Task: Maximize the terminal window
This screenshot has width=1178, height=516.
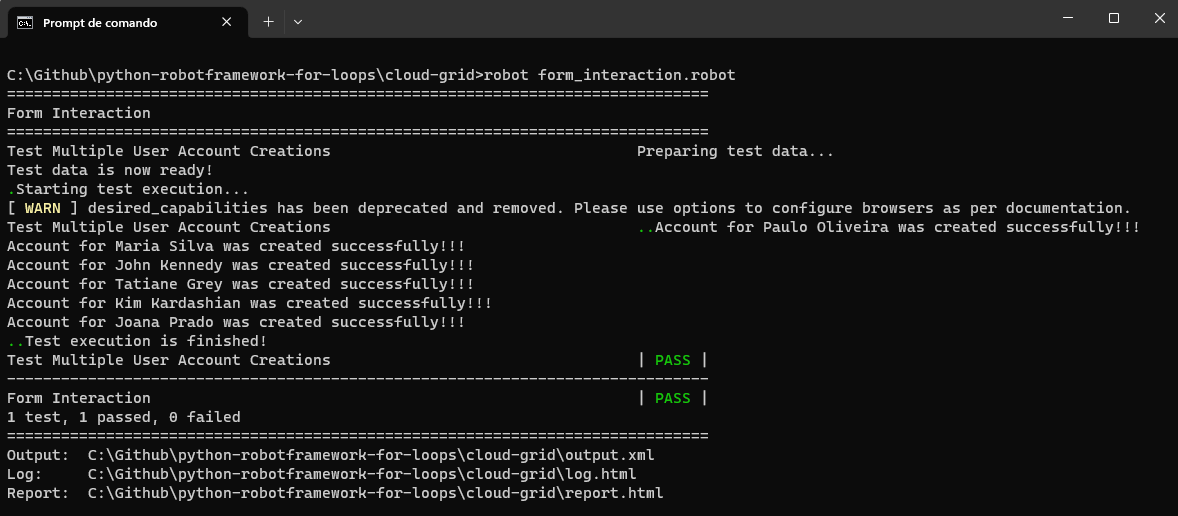Action: pos(1113,18)
